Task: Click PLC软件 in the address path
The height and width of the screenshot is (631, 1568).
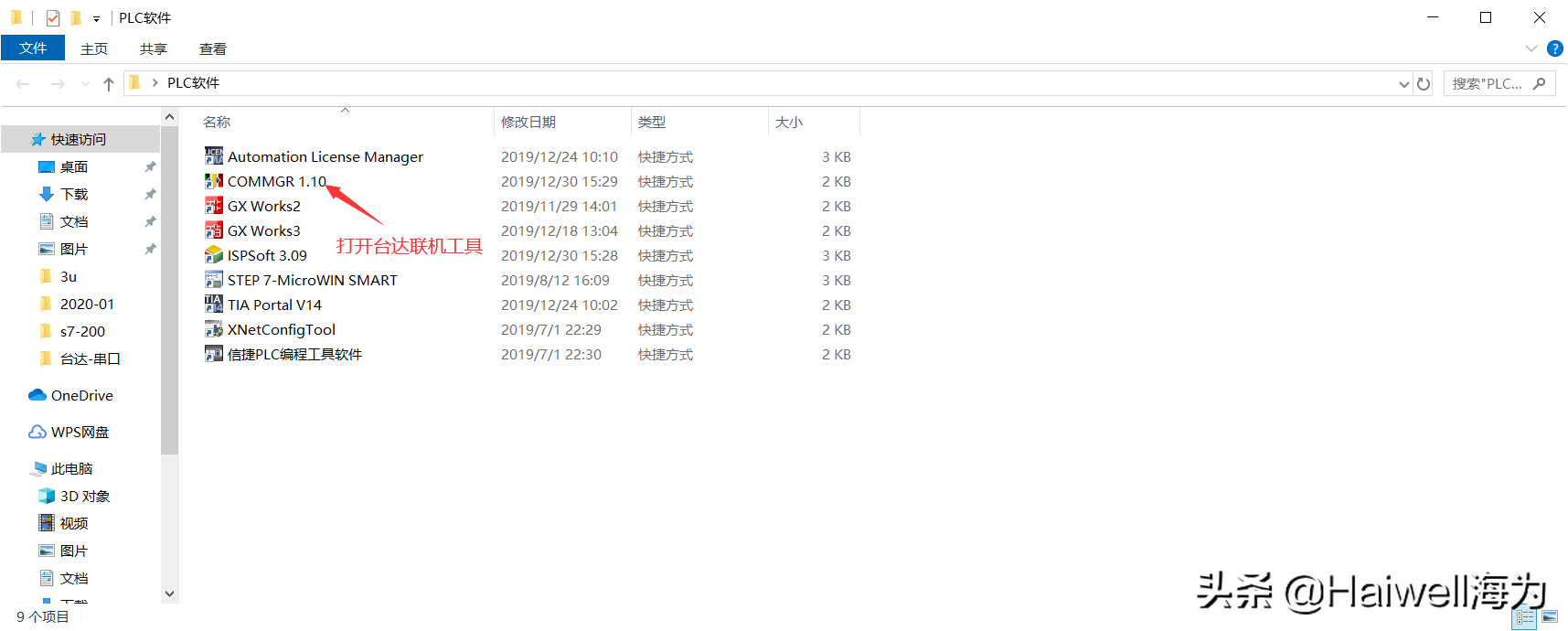Action: coord(193,83)
